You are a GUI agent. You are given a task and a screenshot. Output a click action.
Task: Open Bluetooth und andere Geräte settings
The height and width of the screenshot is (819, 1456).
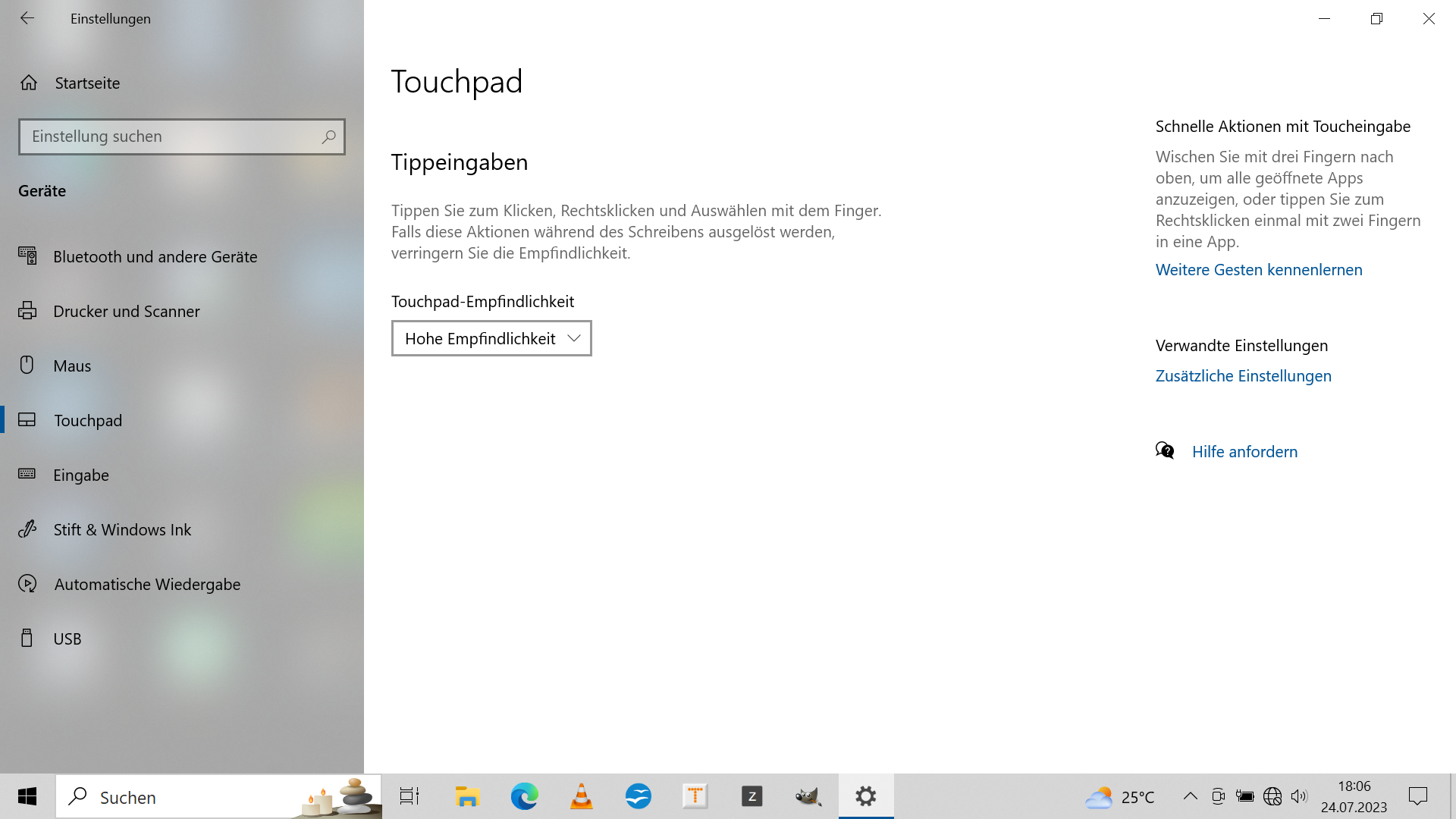point(155,256)
